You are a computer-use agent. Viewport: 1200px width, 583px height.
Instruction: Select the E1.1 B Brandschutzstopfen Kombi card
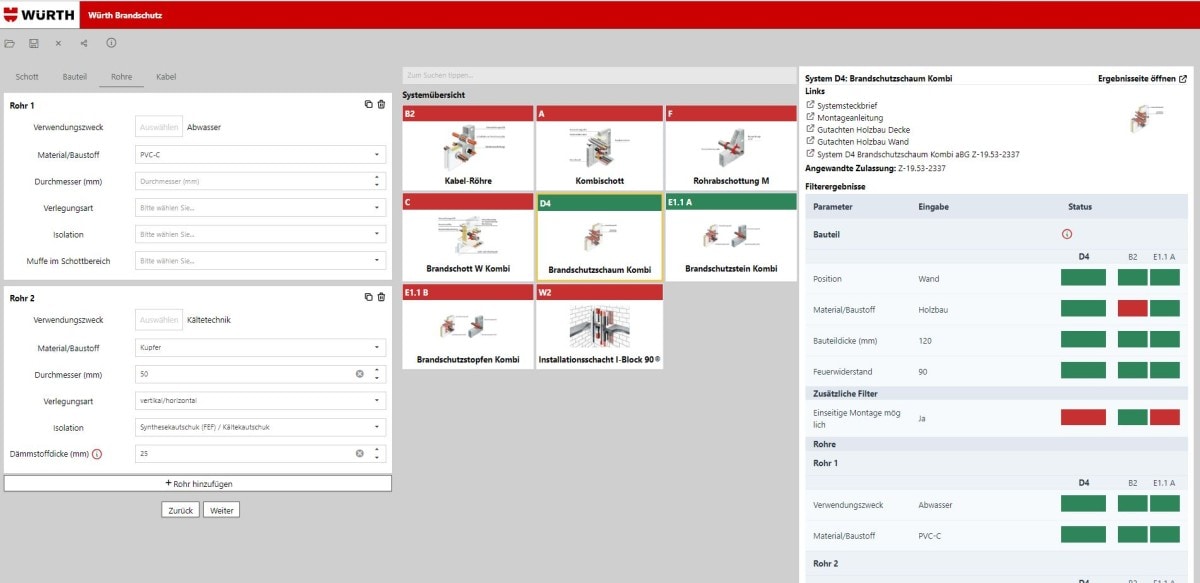pyautogui.click(x=467, y=327)
